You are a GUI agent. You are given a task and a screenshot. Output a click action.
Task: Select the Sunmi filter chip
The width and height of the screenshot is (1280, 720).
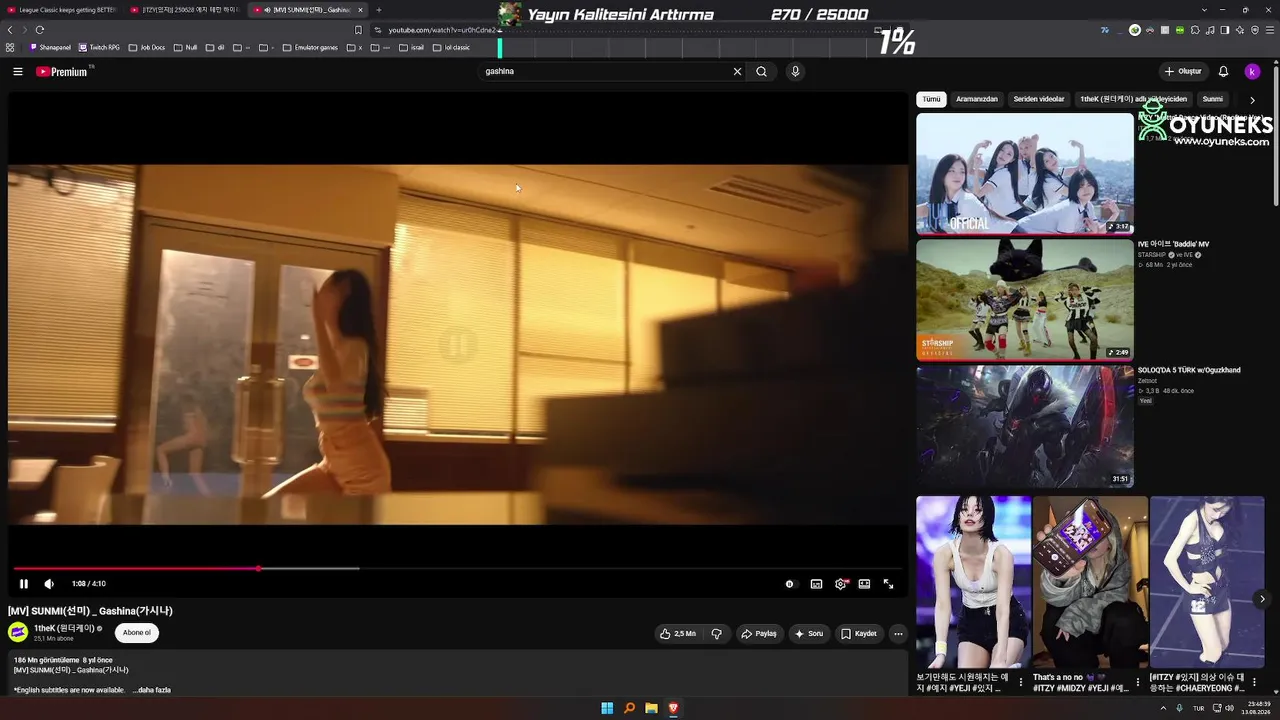[1213, 99]
